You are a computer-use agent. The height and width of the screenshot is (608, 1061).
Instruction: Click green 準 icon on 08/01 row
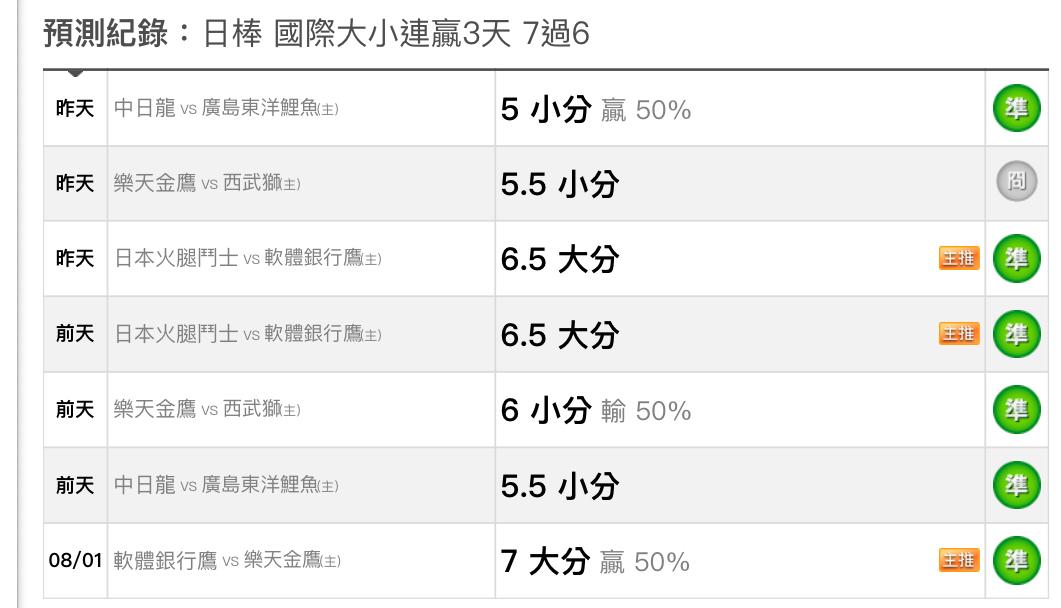(x=1016, y=560)
